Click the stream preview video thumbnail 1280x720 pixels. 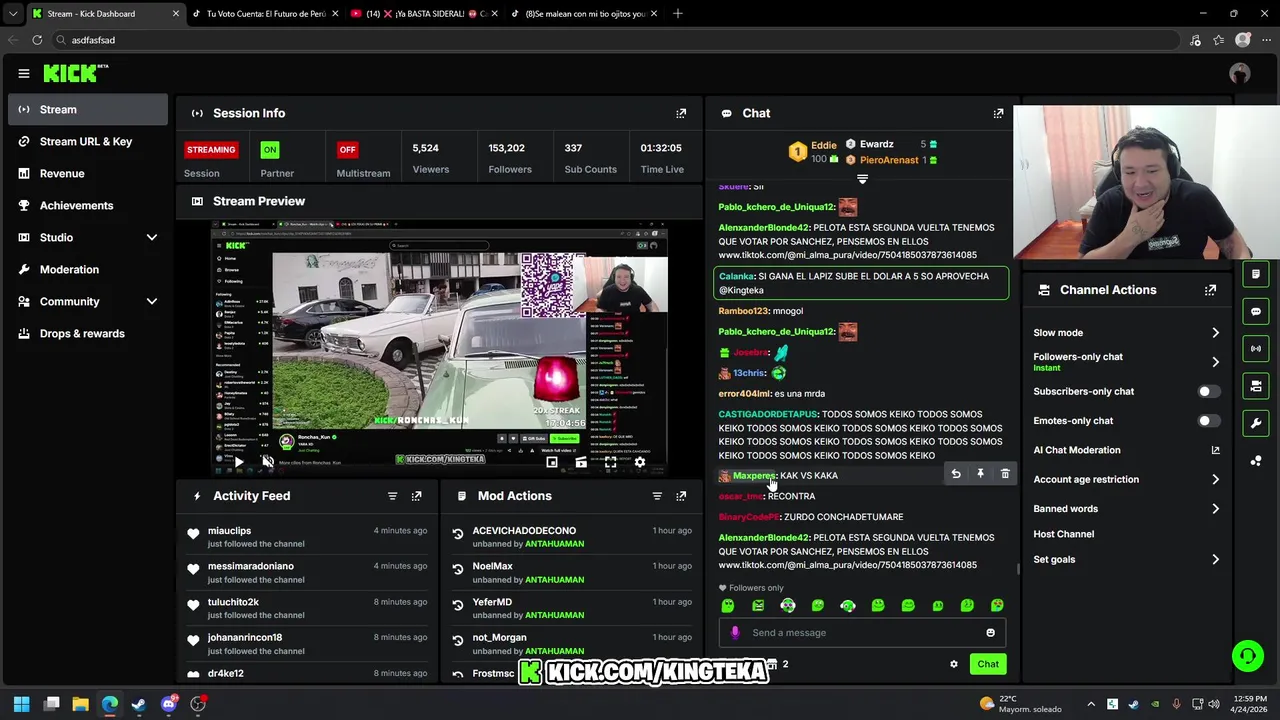(439, 349)
